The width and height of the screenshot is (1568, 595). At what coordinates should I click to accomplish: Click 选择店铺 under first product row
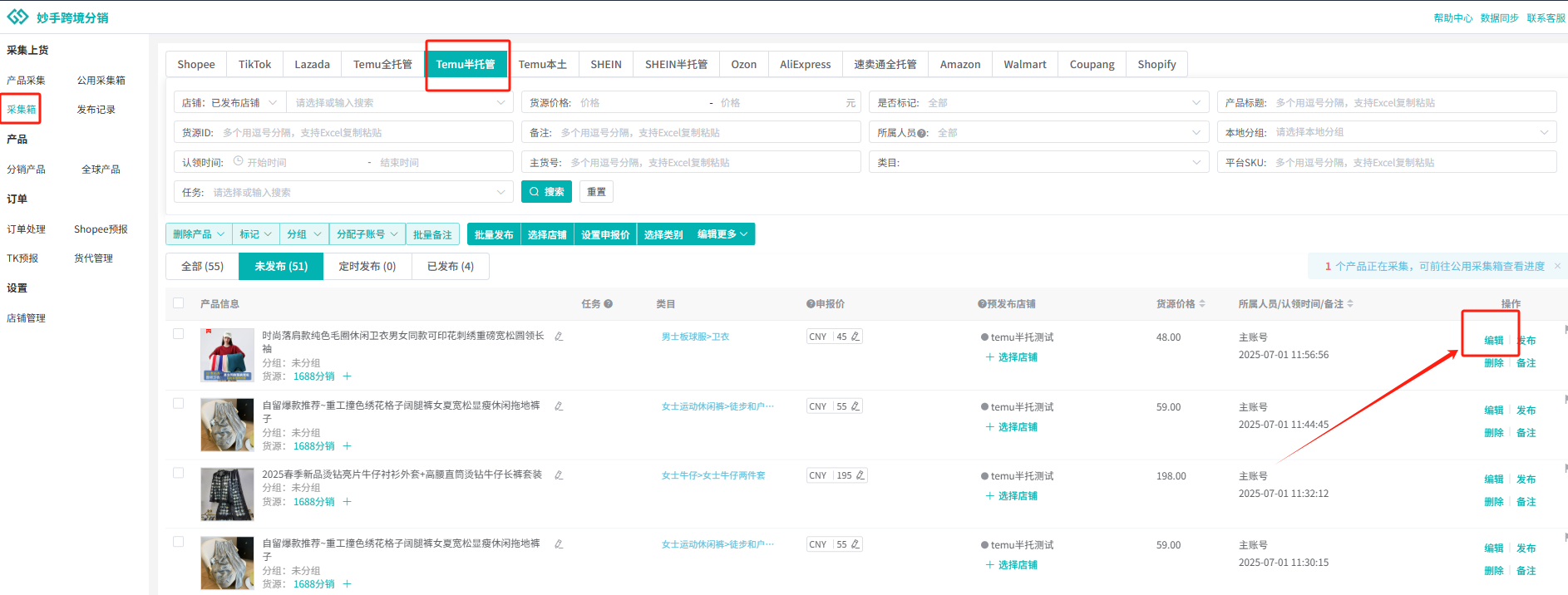point(1012,357)
